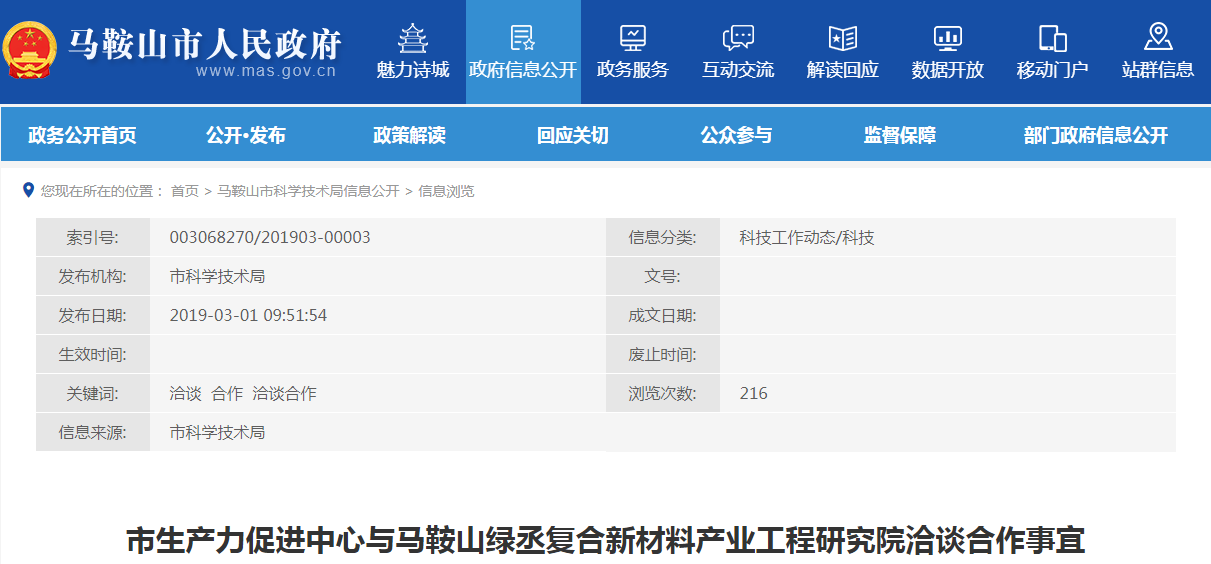Screen dimensions: 1211x564
Task: Click index number 003068270/201903-00003
Action: click(270, 238)
